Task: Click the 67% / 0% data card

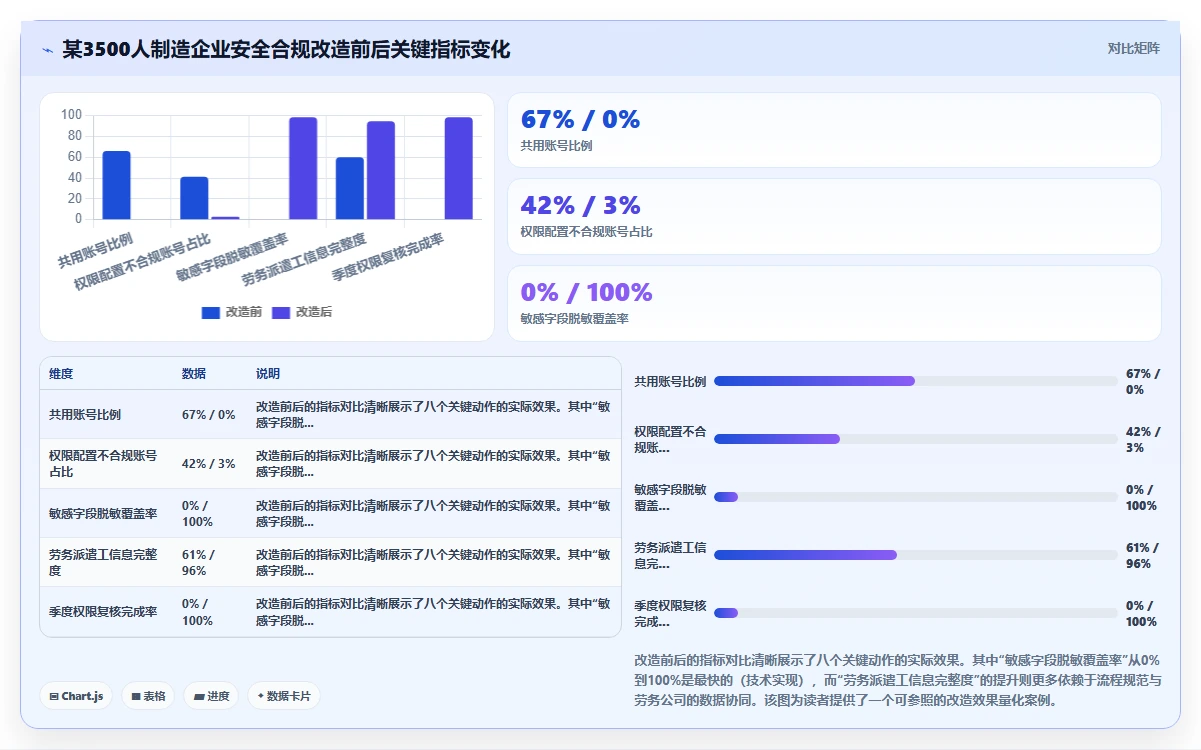Action: 834,130
